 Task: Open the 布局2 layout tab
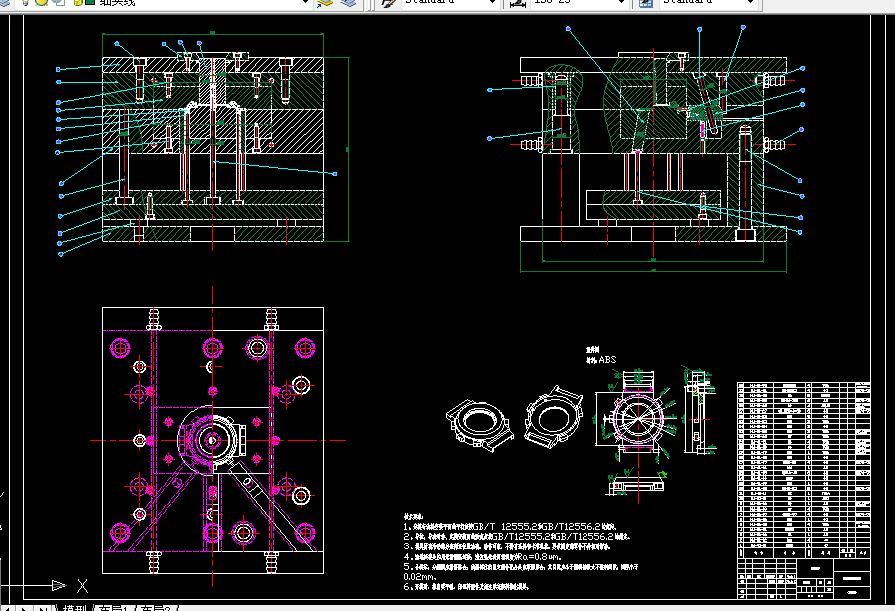point(155,607)
